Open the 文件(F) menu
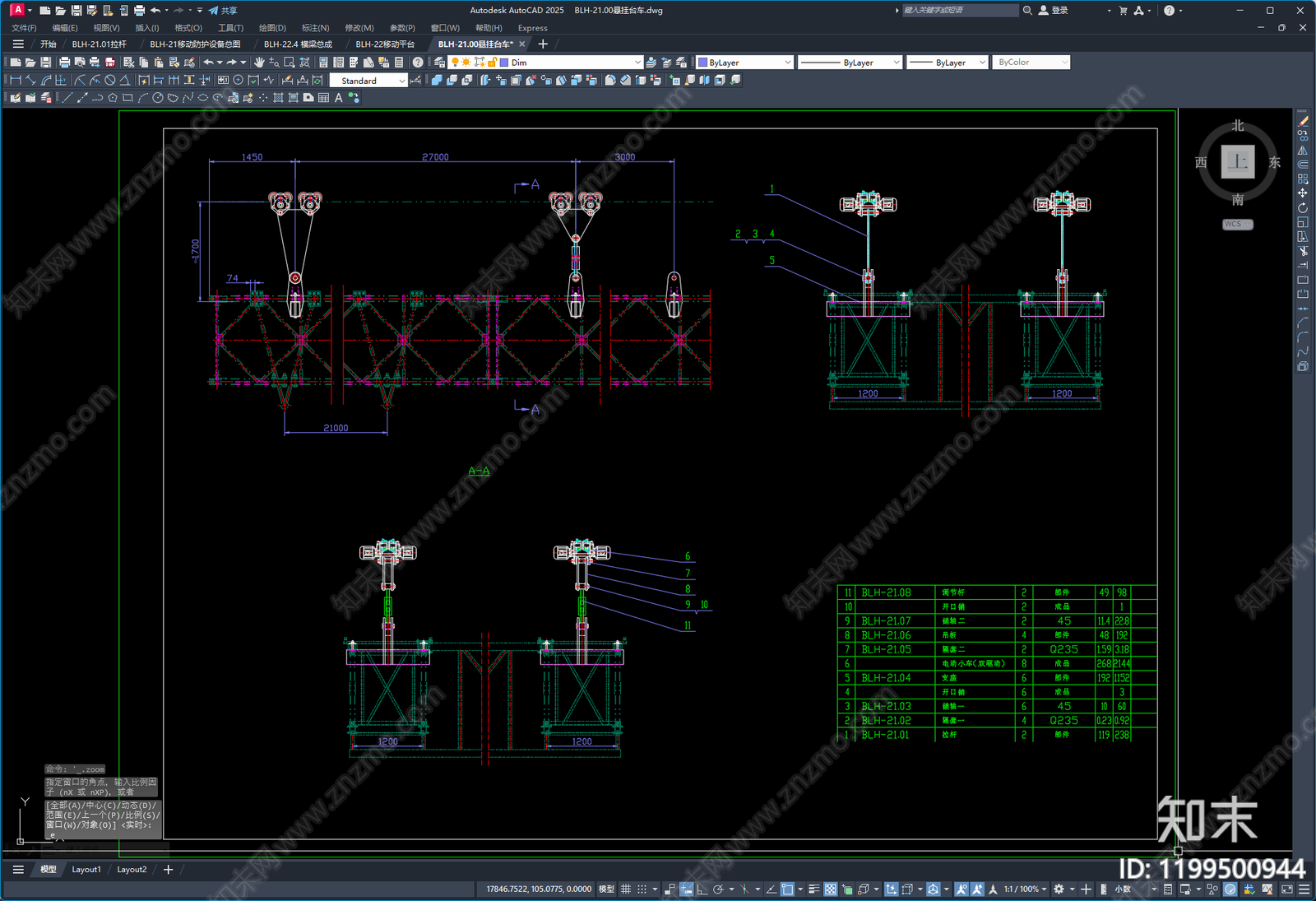Screen dimensions: 1316x901 point(24,28)
